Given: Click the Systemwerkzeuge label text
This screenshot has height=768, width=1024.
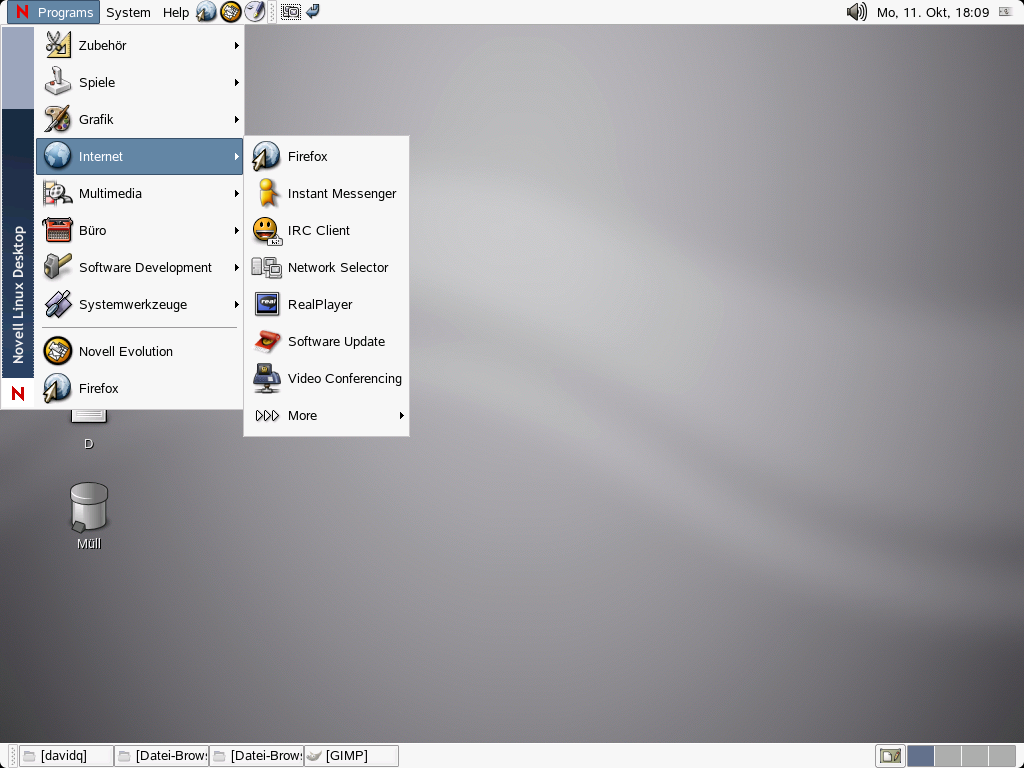Looking at the screenshot, I should 133,304.
